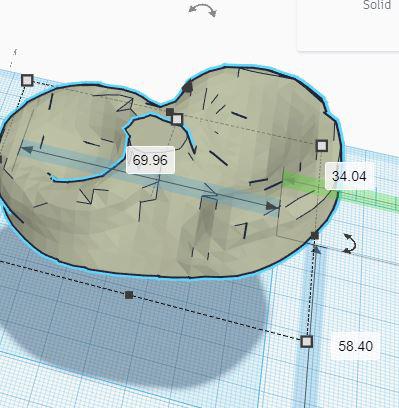This screenshot has height=408, width=399.
Task: Grab the white handle next to 58.40
Action: 306,342
